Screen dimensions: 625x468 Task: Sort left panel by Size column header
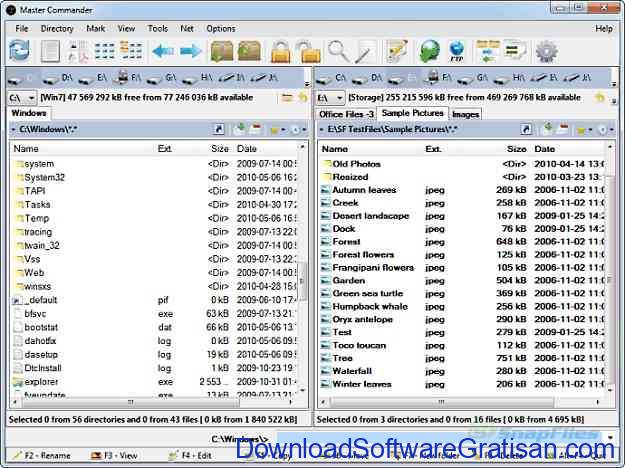(x=220, y=149)
